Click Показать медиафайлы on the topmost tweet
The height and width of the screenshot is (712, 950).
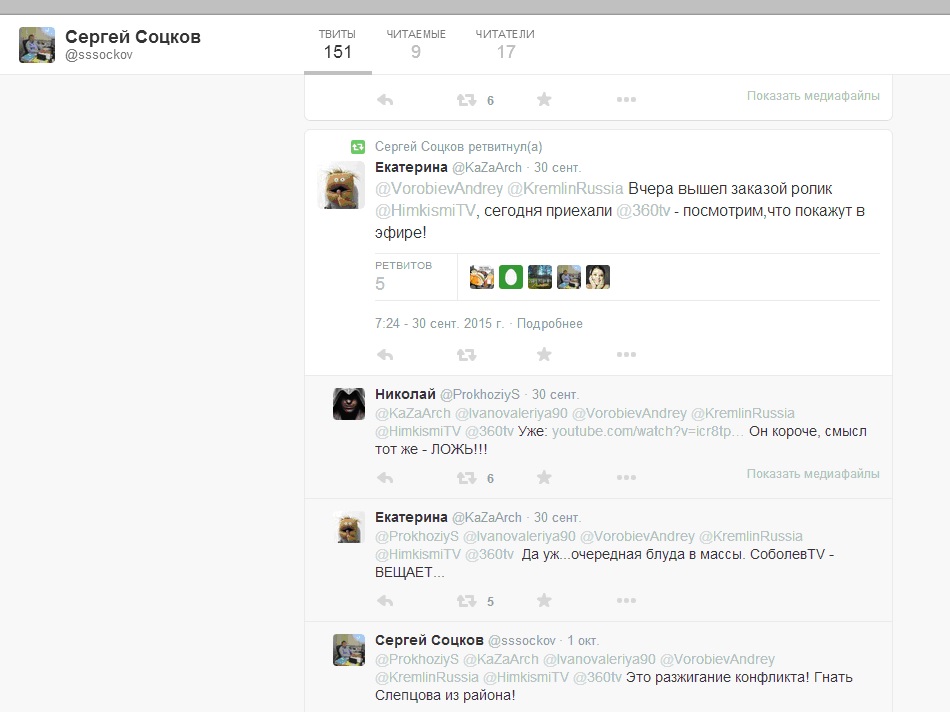(x=813, y=96)
